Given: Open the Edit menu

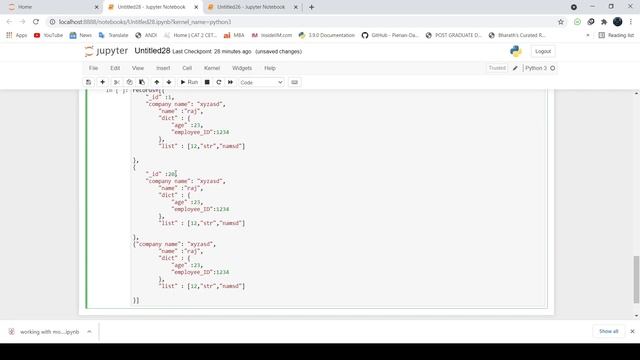Looking at the screenshot, I should pos(115,68).
